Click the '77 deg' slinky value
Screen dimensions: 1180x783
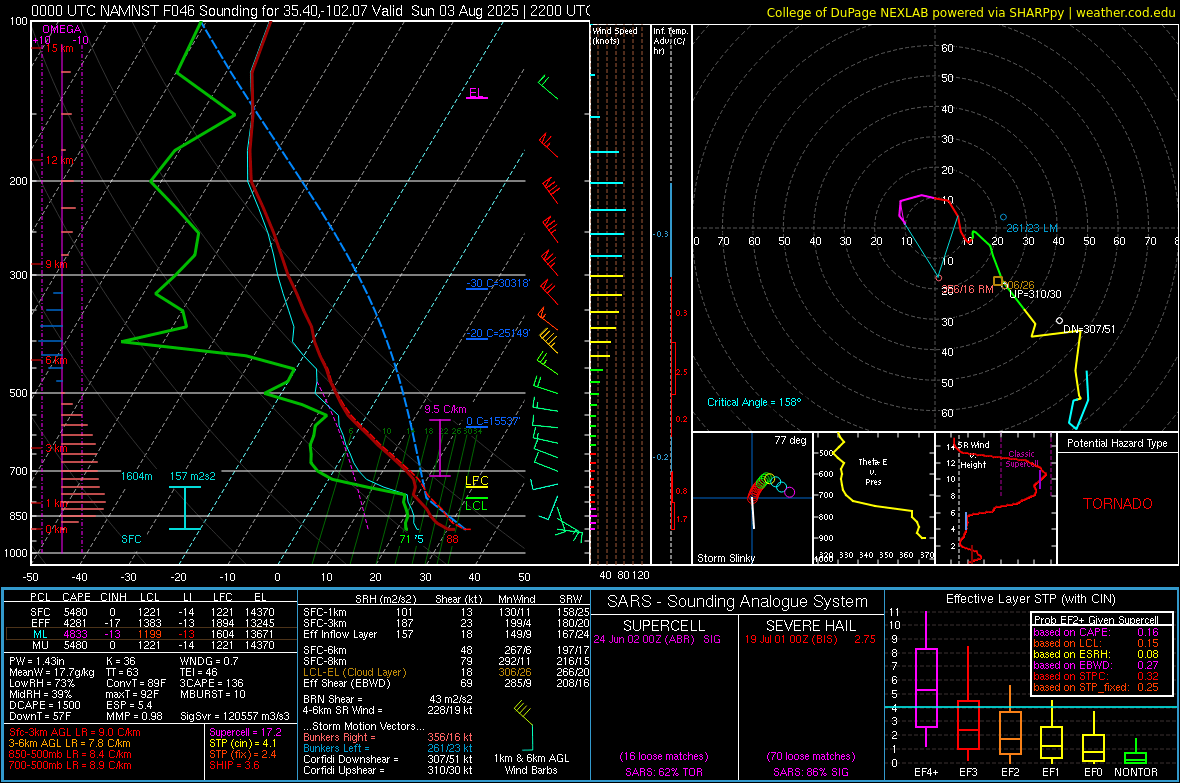coord(790,440)
